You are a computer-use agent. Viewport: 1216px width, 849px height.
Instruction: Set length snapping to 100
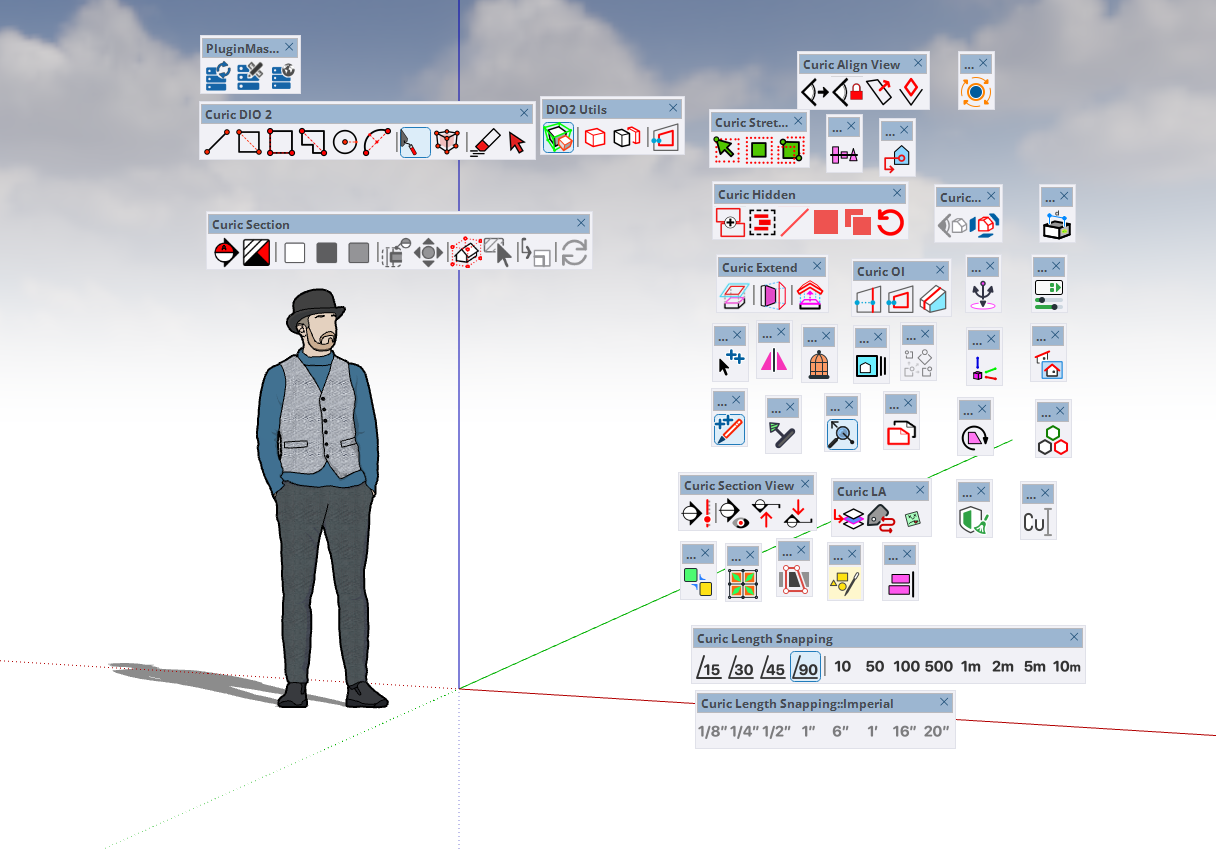click(907, 667)
